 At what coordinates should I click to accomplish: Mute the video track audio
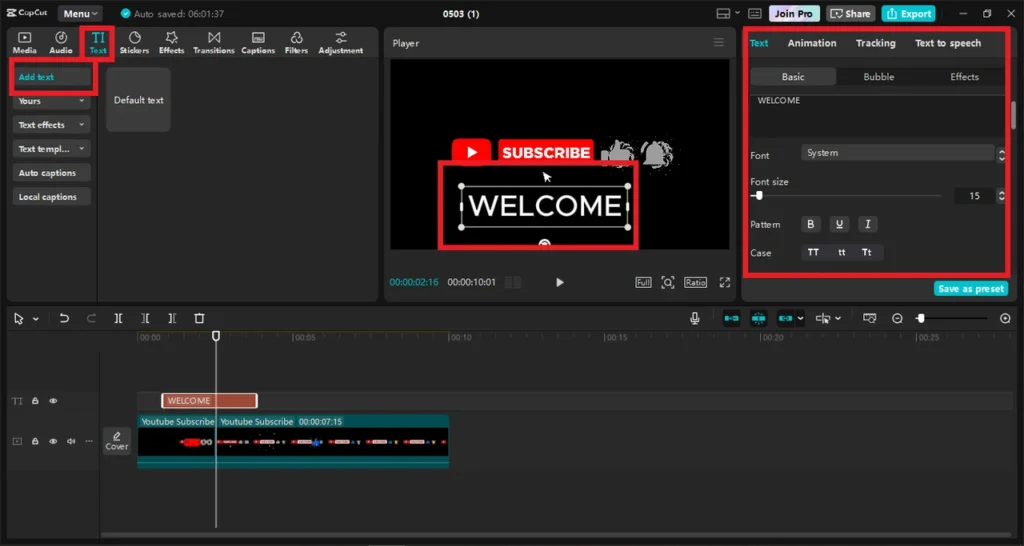point(71,441)
